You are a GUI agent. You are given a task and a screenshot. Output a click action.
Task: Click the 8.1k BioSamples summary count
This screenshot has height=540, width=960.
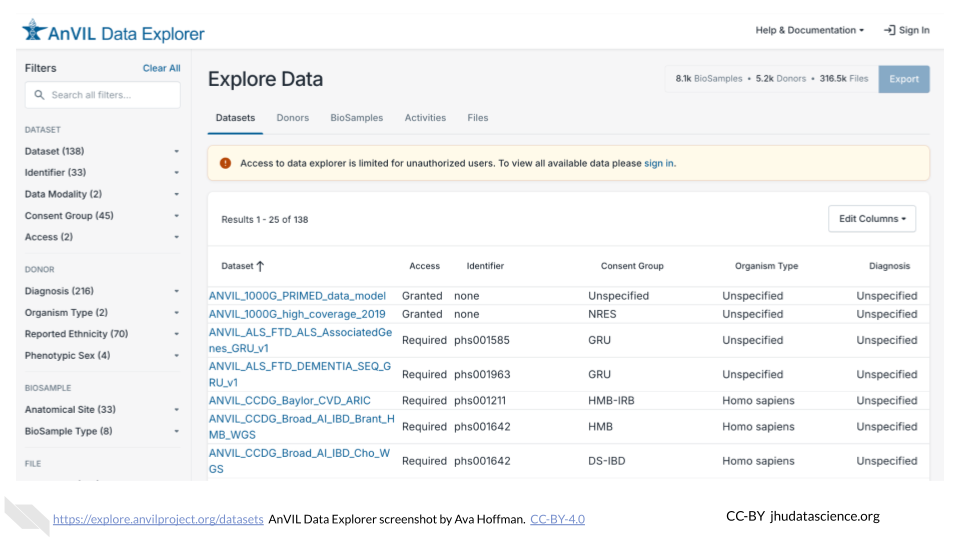coord(708,78)
